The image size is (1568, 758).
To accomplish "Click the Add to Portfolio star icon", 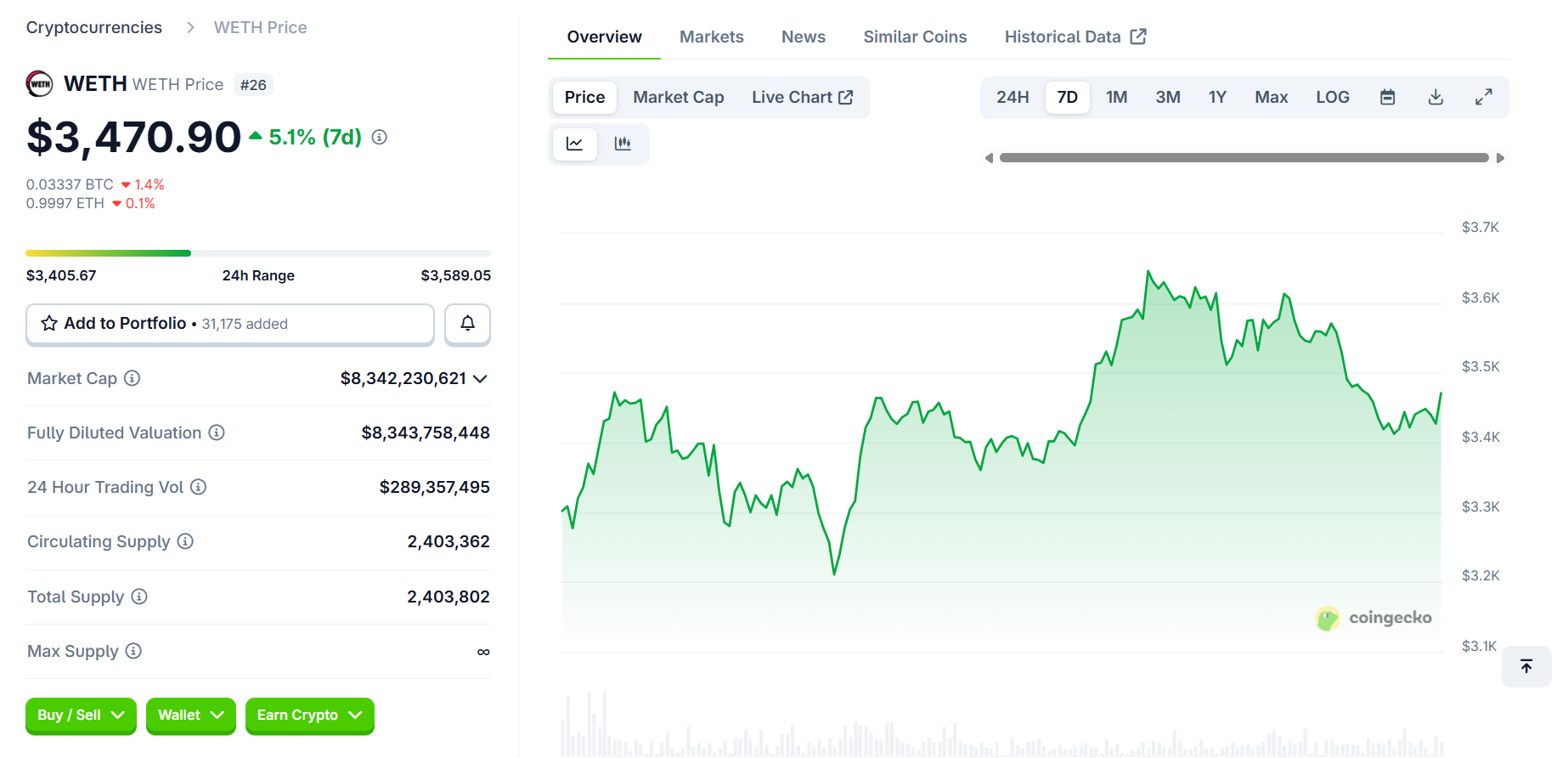I will coord(49,323).
